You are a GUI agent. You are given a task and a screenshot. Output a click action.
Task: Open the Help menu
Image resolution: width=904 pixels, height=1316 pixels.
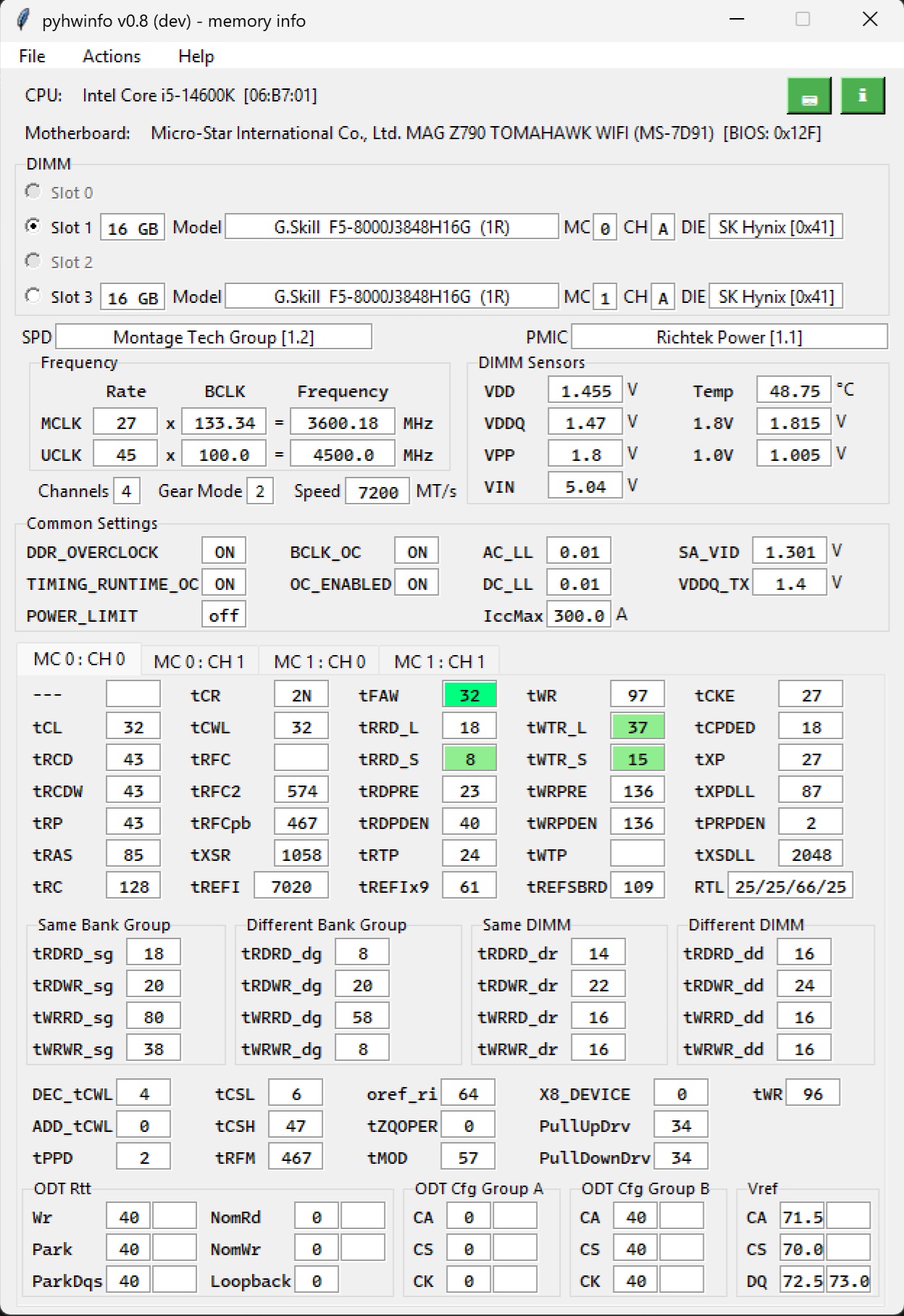point(196,57)
